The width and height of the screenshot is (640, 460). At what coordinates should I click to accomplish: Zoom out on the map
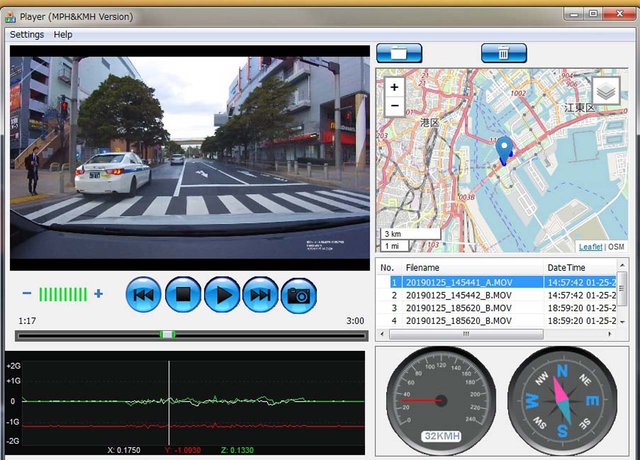click(x=395, y=105)
